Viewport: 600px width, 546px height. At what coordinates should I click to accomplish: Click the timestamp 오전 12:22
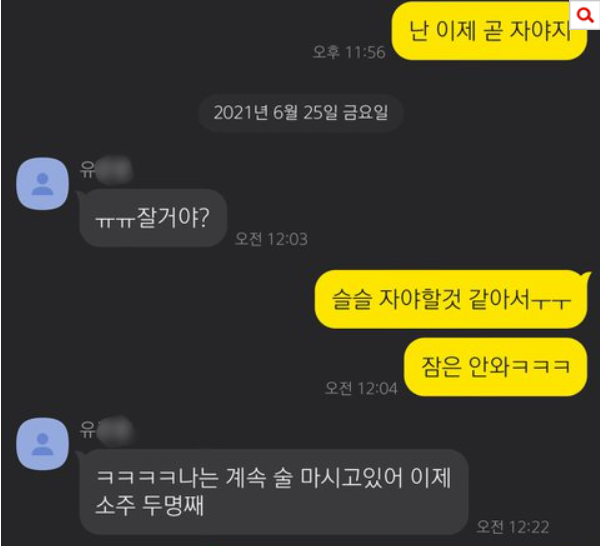click(x=513, y=527)
